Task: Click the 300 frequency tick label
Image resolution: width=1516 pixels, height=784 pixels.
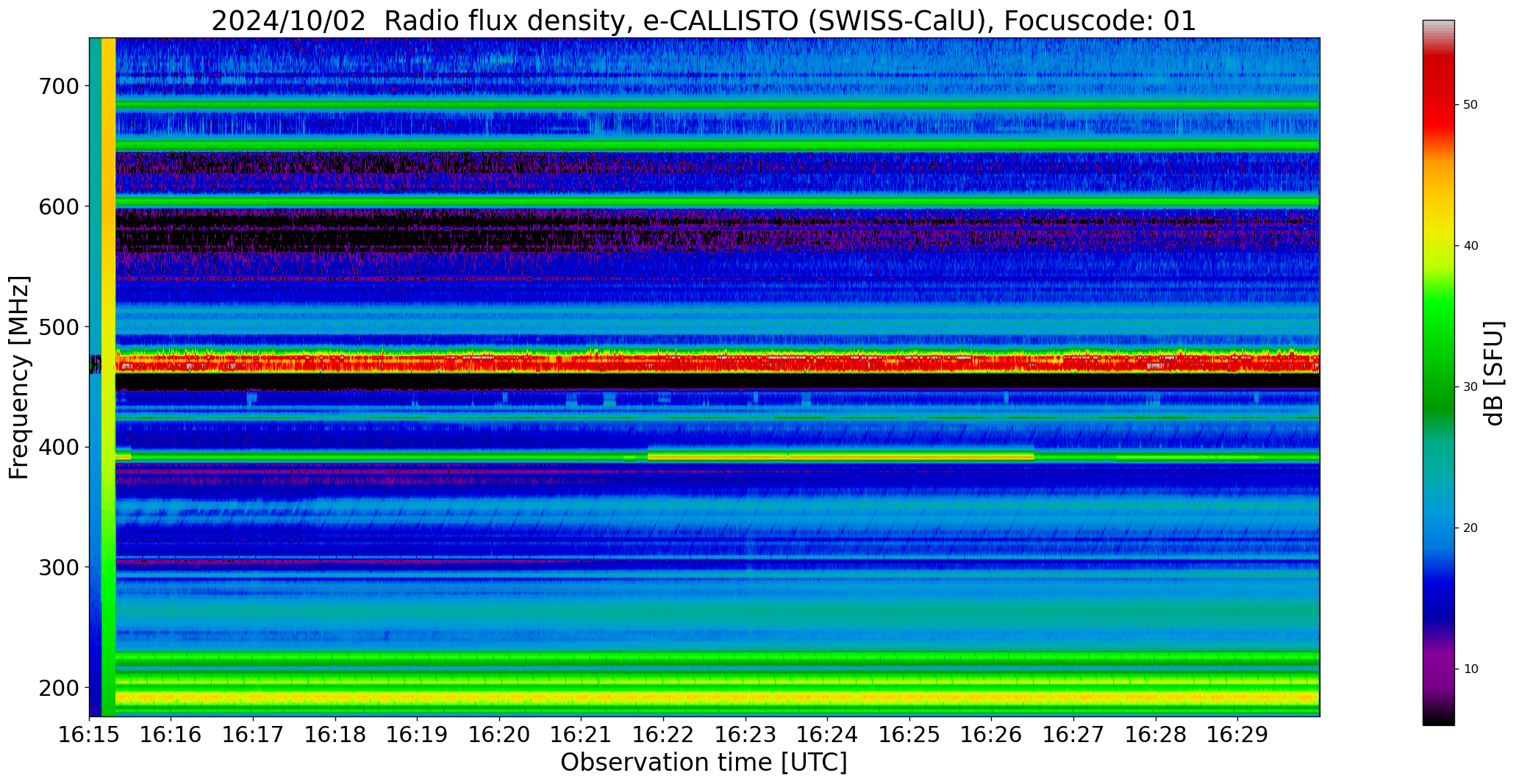Action: (x=59, y=567)
